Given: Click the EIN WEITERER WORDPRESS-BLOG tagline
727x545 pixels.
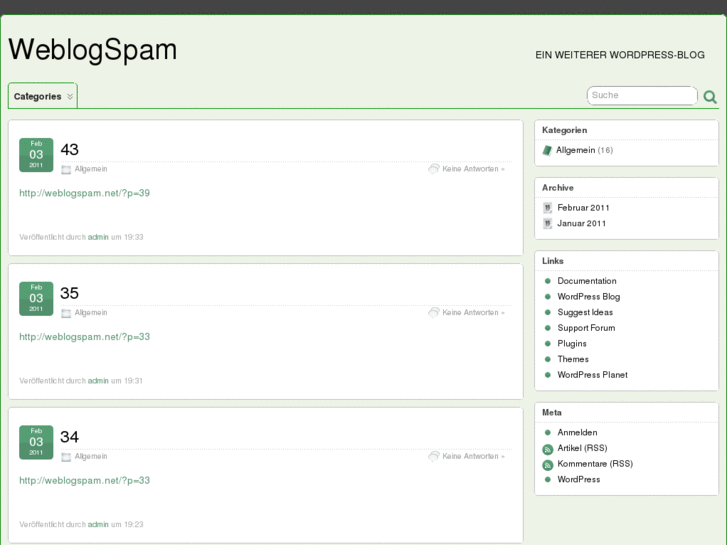Looking at the screenshot, I should pos(620,55).
